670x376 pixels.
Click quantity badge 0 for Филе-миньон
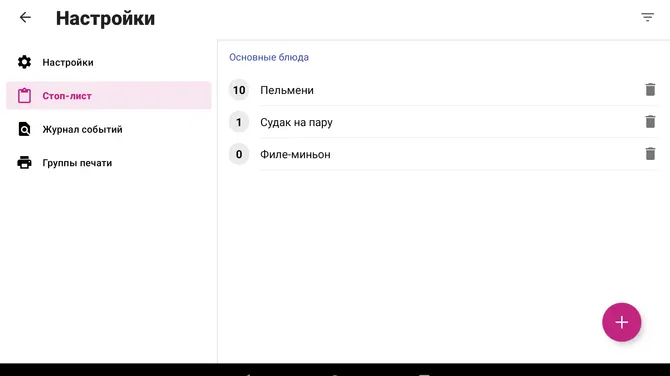pyautogui.click(x=239, y=154)
